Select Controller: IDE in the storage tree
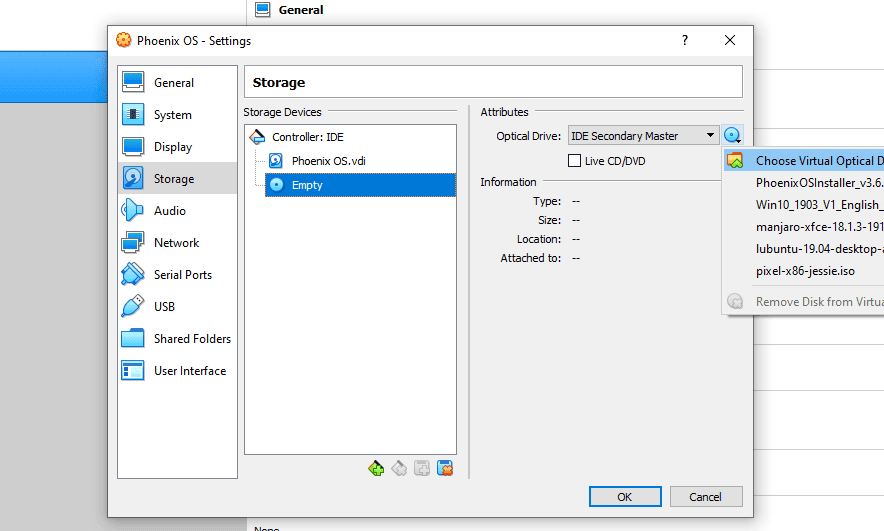This screenshot has height=531, width=884. 308,137
